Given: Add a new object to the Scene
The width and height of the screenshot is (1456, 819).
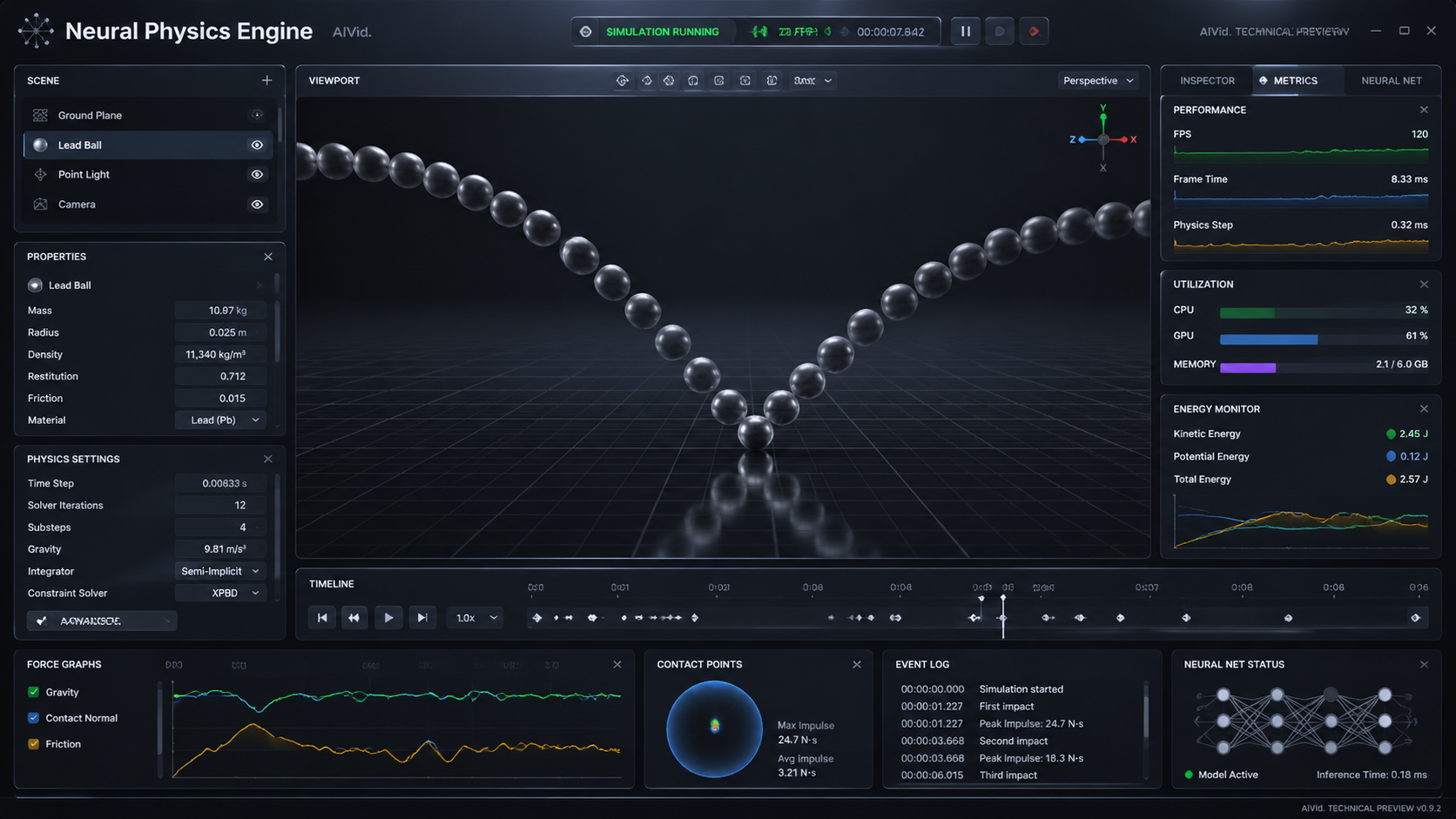Looking at the screenshot, I should click(x=266, y=80).
